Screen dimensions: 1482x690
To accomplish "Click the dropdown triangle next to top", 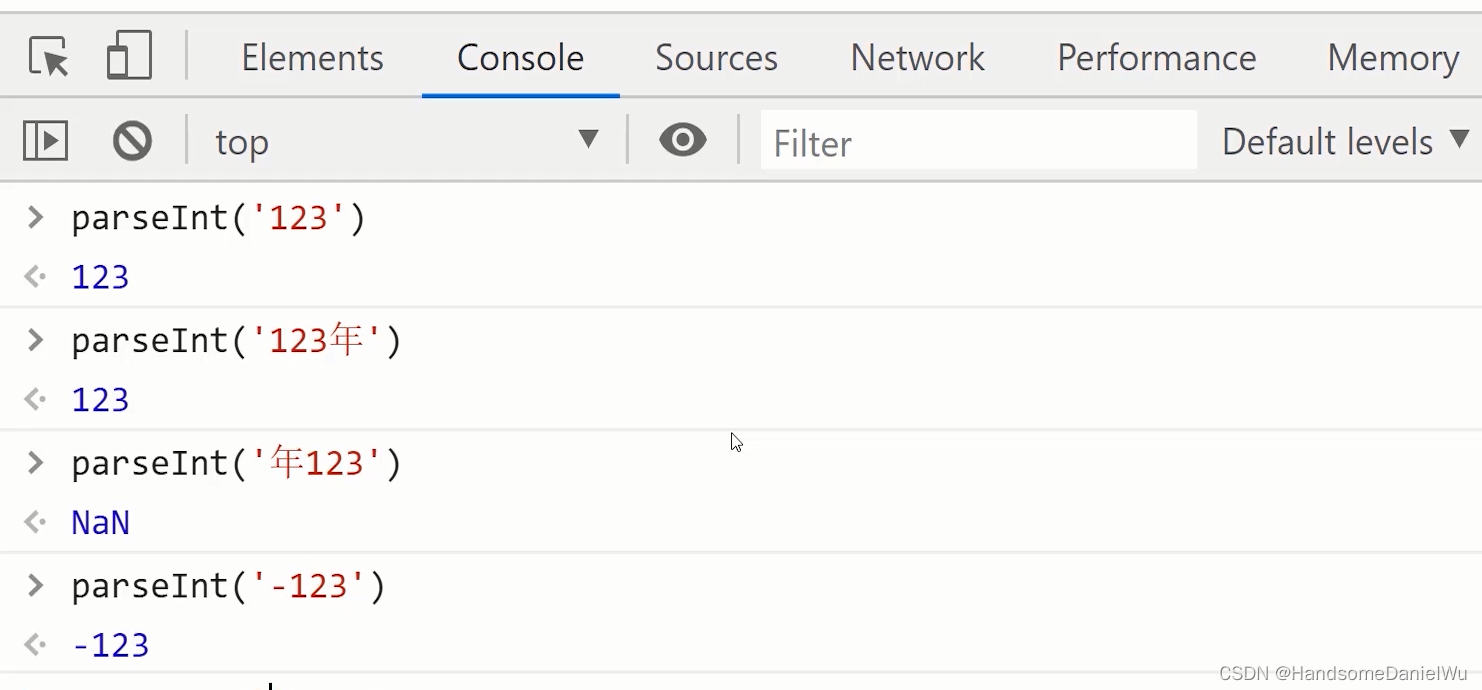I will point(590,140).
